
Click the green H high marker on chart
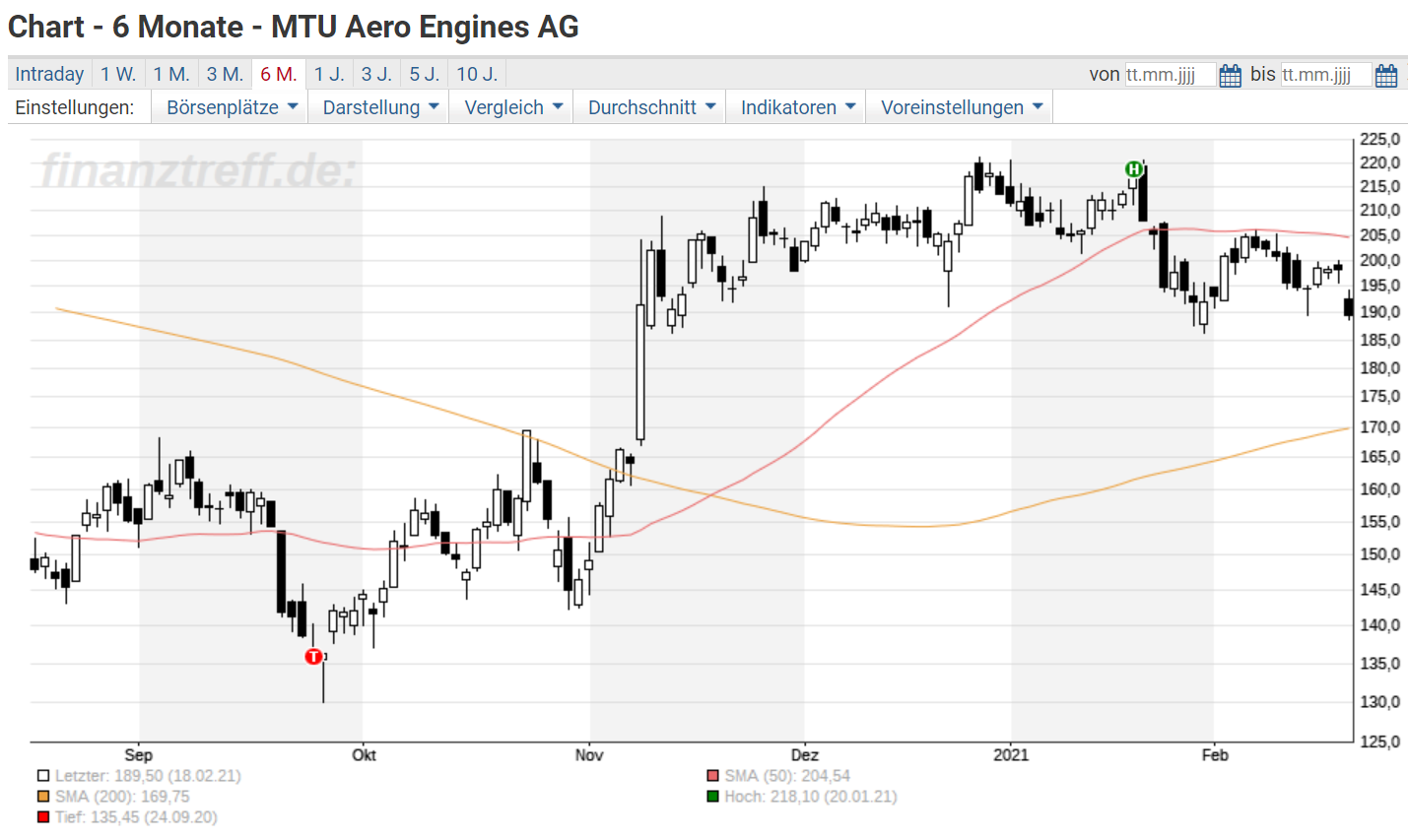click(1134, 169)
